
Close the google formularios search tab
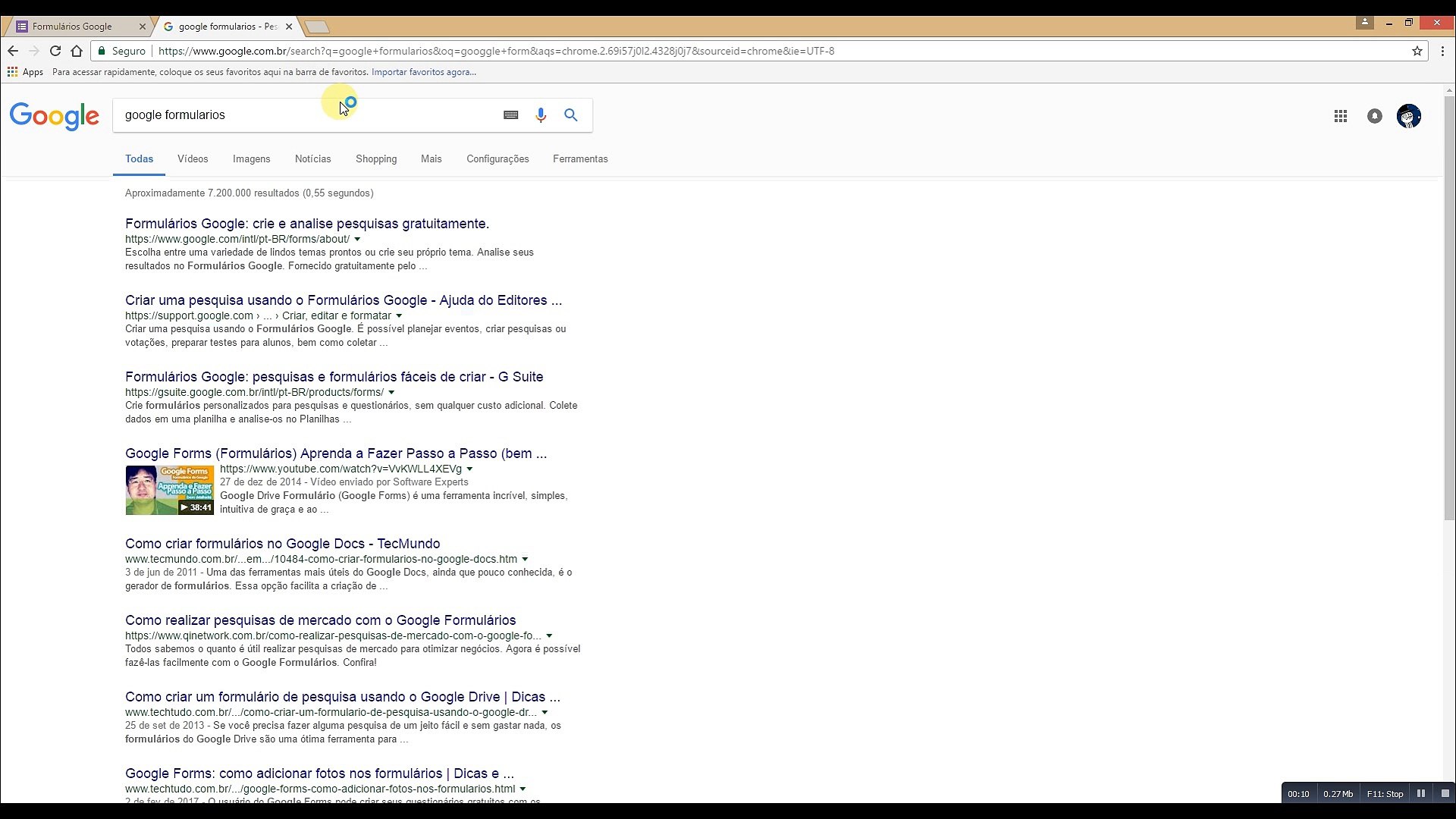289,27
